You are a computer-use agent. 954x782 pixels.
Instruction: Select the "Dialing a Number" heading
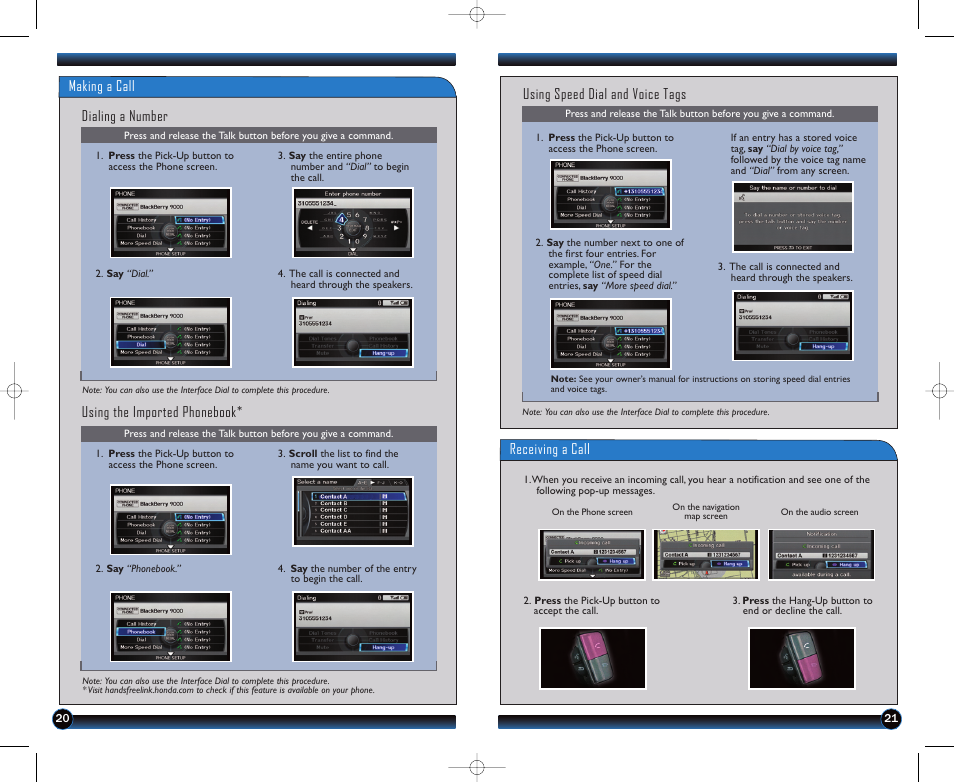pos(125,116)
